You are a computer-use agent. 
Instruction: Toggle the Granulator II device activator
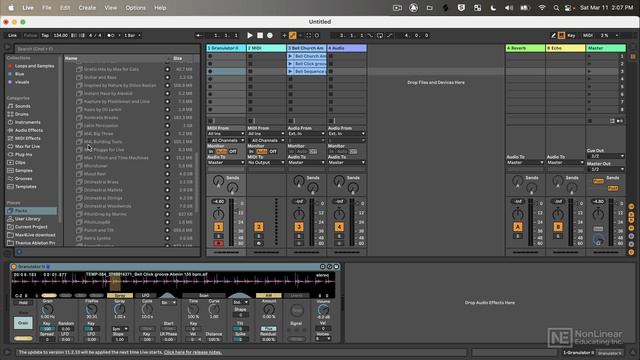coord(13,267)
